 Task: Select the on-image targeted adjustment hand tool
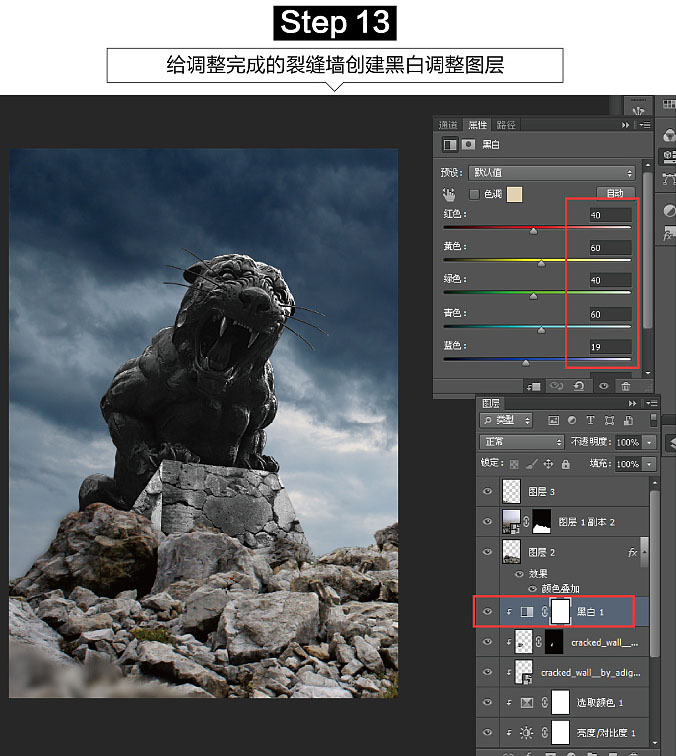pos(449,194)
